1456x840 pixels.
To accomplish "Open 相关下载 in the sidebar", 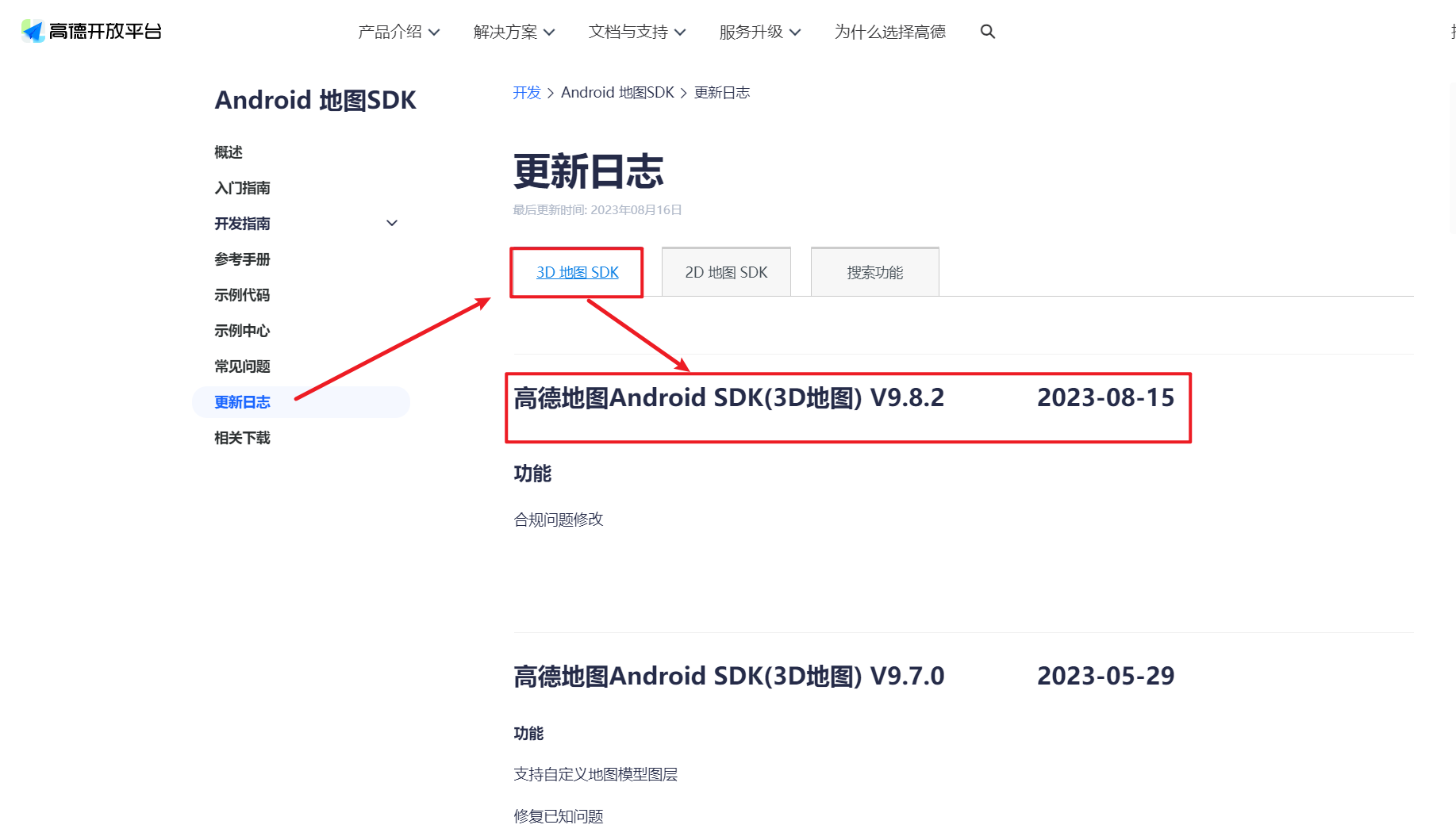I will pyautogui.click(x=242, y=438).
